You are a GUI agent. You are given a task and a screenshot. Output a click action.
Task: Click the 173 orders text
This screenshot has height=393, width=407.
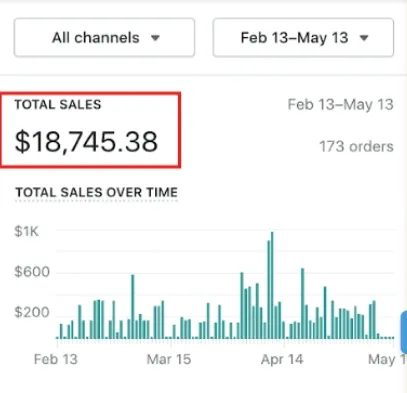pyautogui.click(x=356, y=147)
